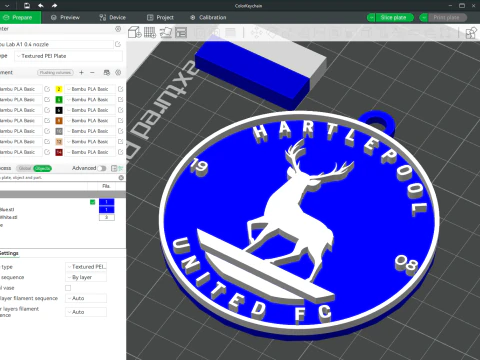Edit filament preset right of green swatch row
Viewport: 480px width, 360px height.
coord(121,99)
